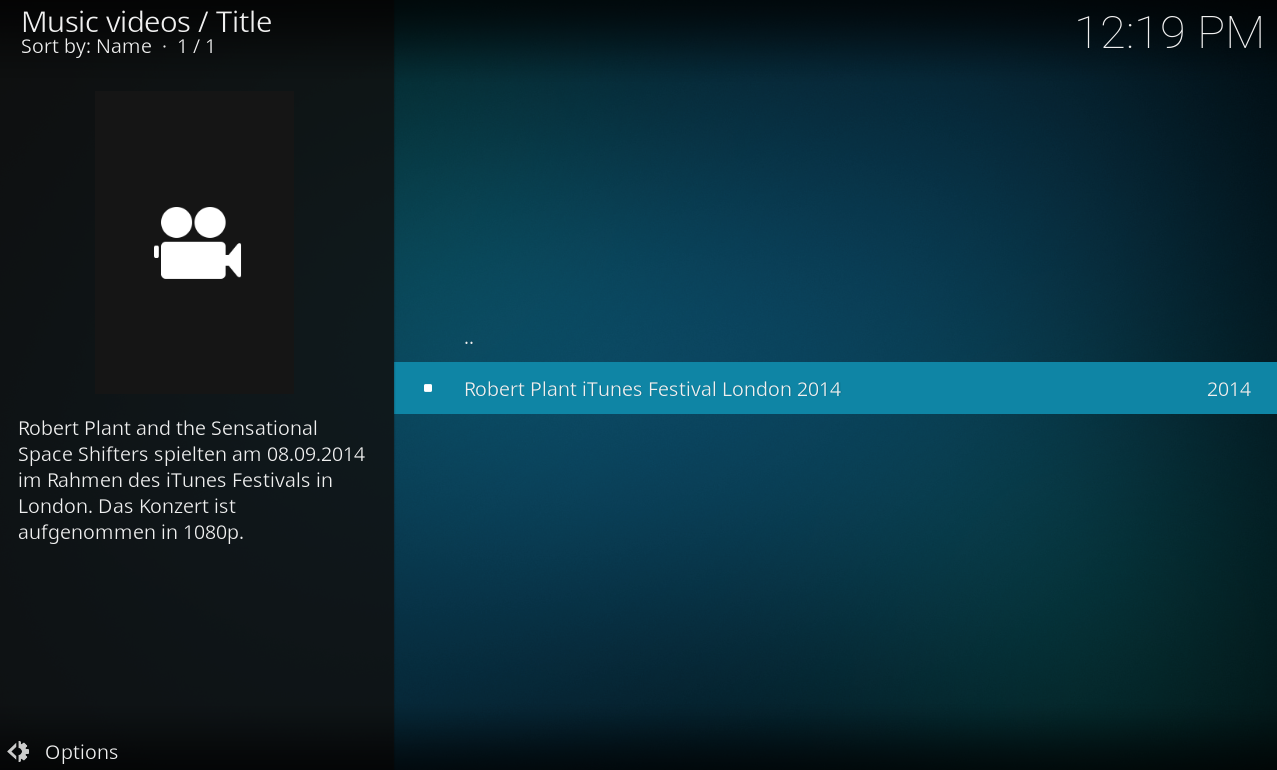Click the 12:19 PM clock
This screenshot has width=1277, height=770.
[1169, 33]
